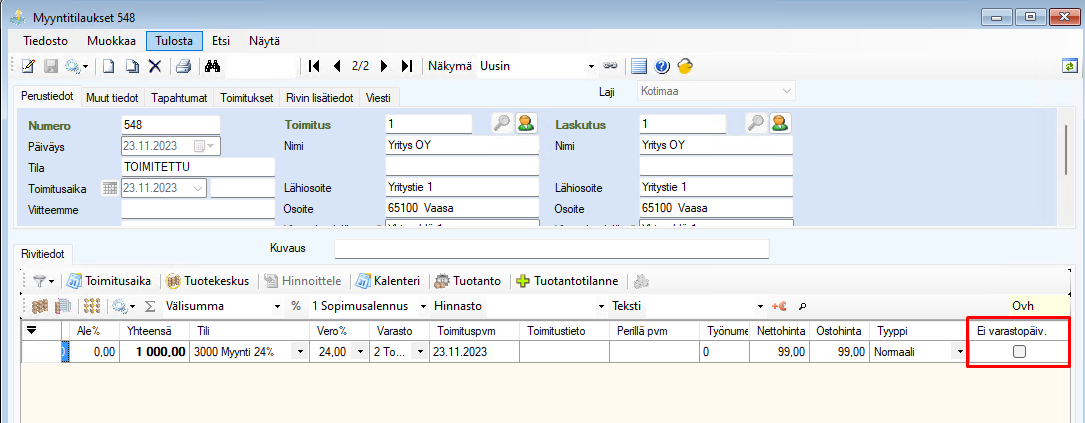Click the print icon in toolbar

pos(183,66)
